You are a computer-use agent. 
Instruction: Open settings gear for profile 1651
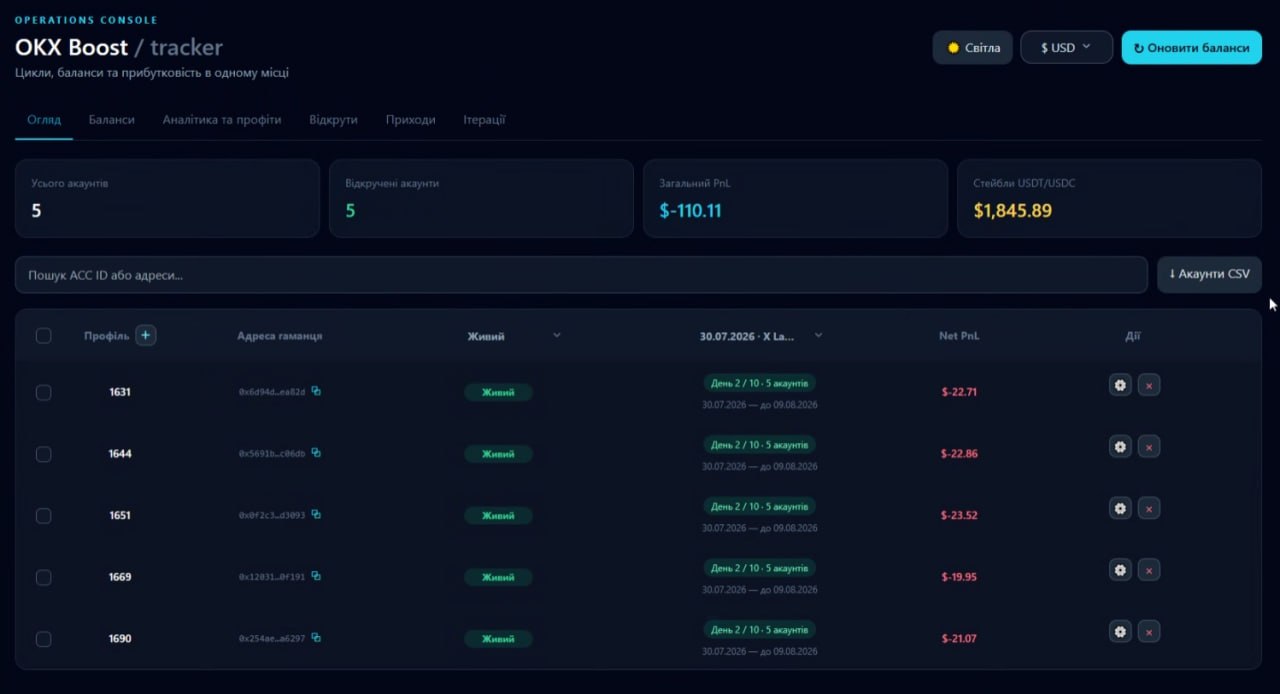tap(1120, 508)
